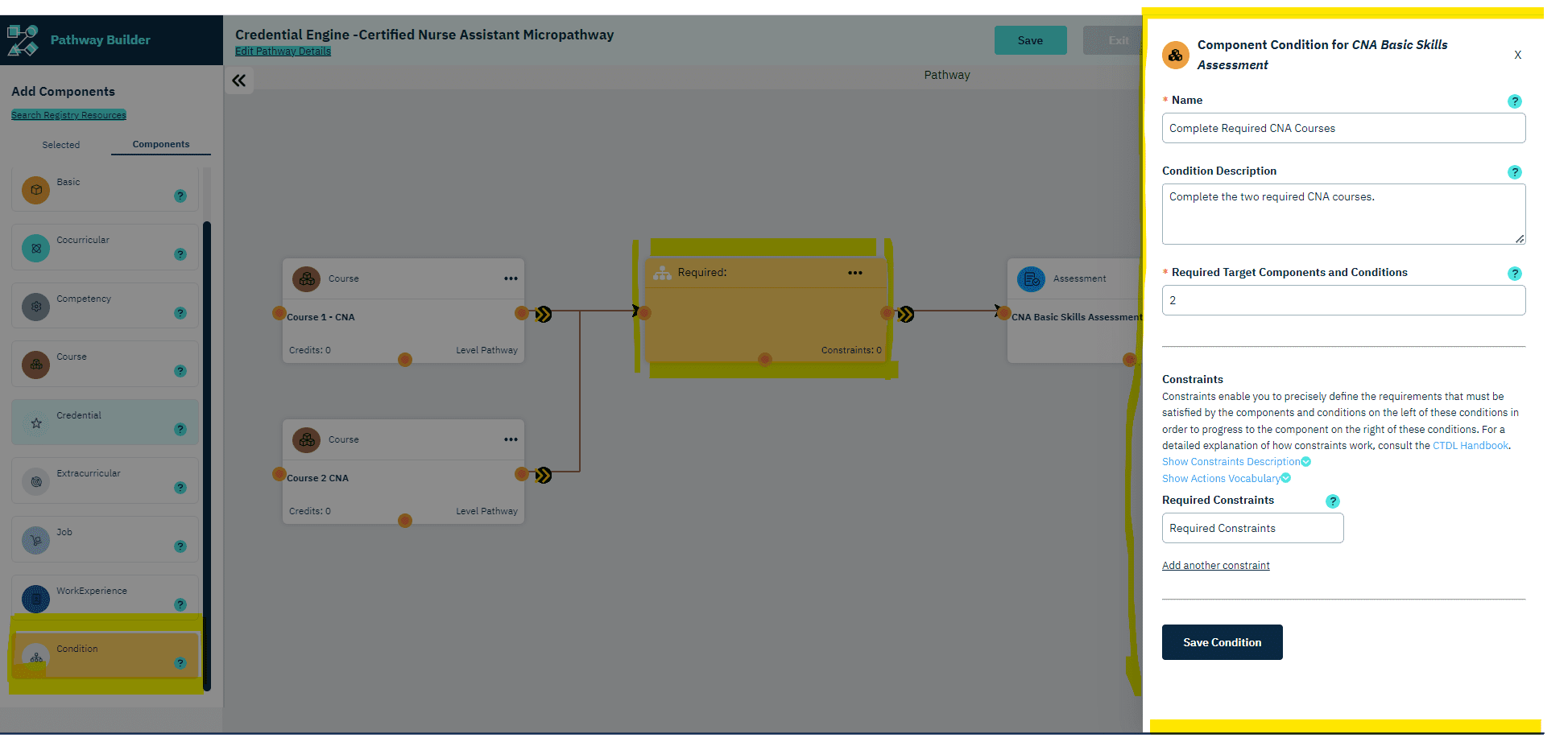Select the Extracurricular component icon

click(x=35, y=480)
